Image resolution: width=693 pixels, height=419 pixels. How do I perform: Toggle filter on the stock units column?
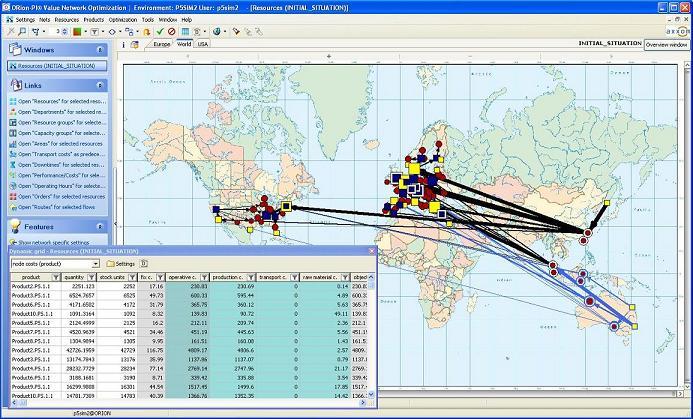(132, 278)
